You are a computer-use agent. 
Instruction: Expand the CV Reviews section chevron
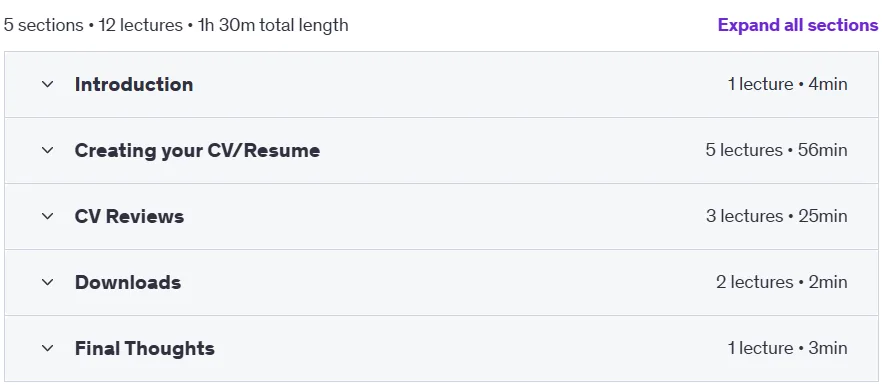(x=48, y=216)
